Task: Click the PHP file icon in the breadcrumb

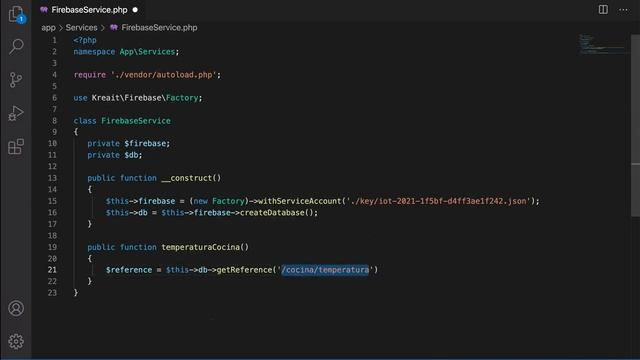Action: tap(114, 27)
